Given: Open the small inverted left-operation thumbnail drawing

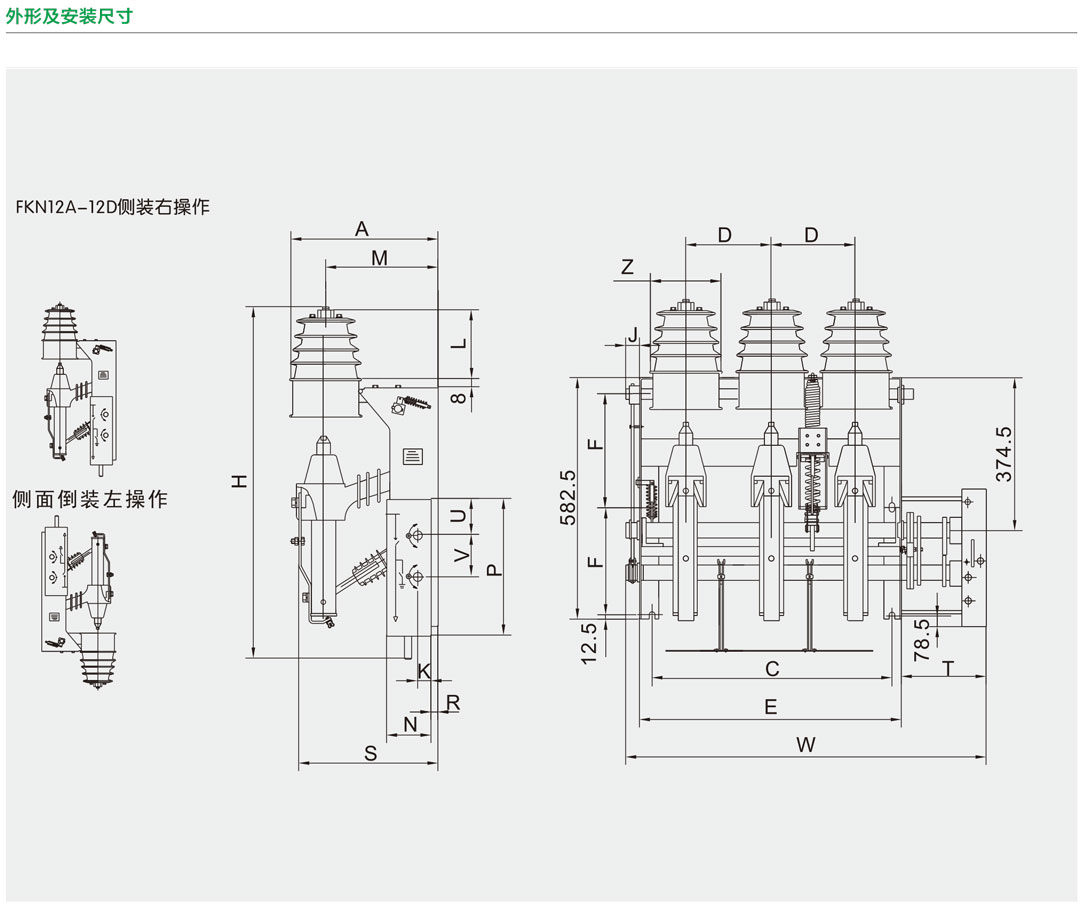Looking at the screenshot, I should tap(78, 604).
